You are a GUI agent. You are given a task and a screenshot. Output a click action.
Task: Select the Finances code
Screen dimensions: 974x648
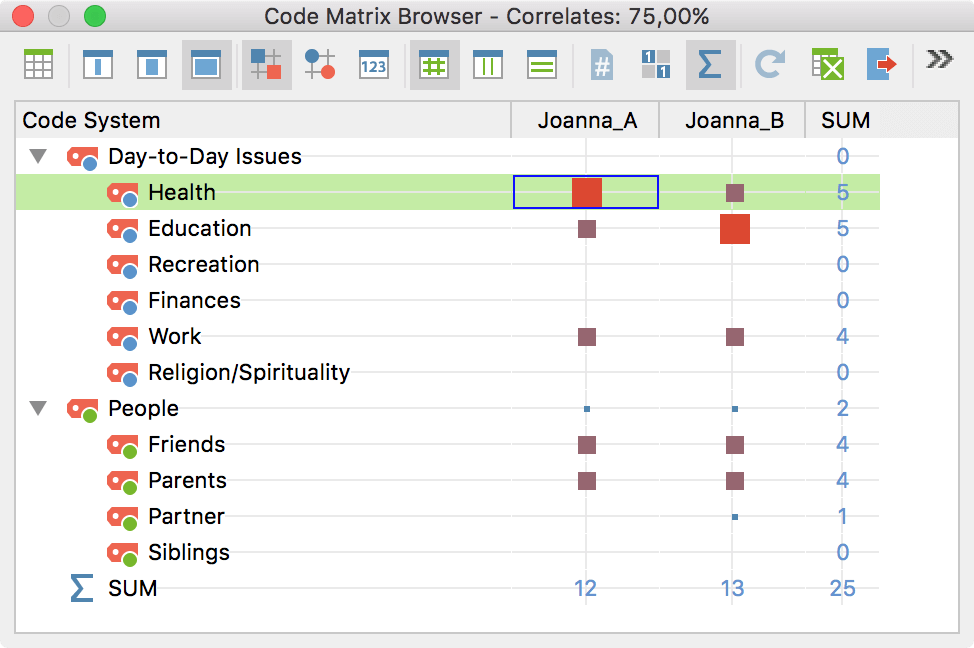point(194,301)
